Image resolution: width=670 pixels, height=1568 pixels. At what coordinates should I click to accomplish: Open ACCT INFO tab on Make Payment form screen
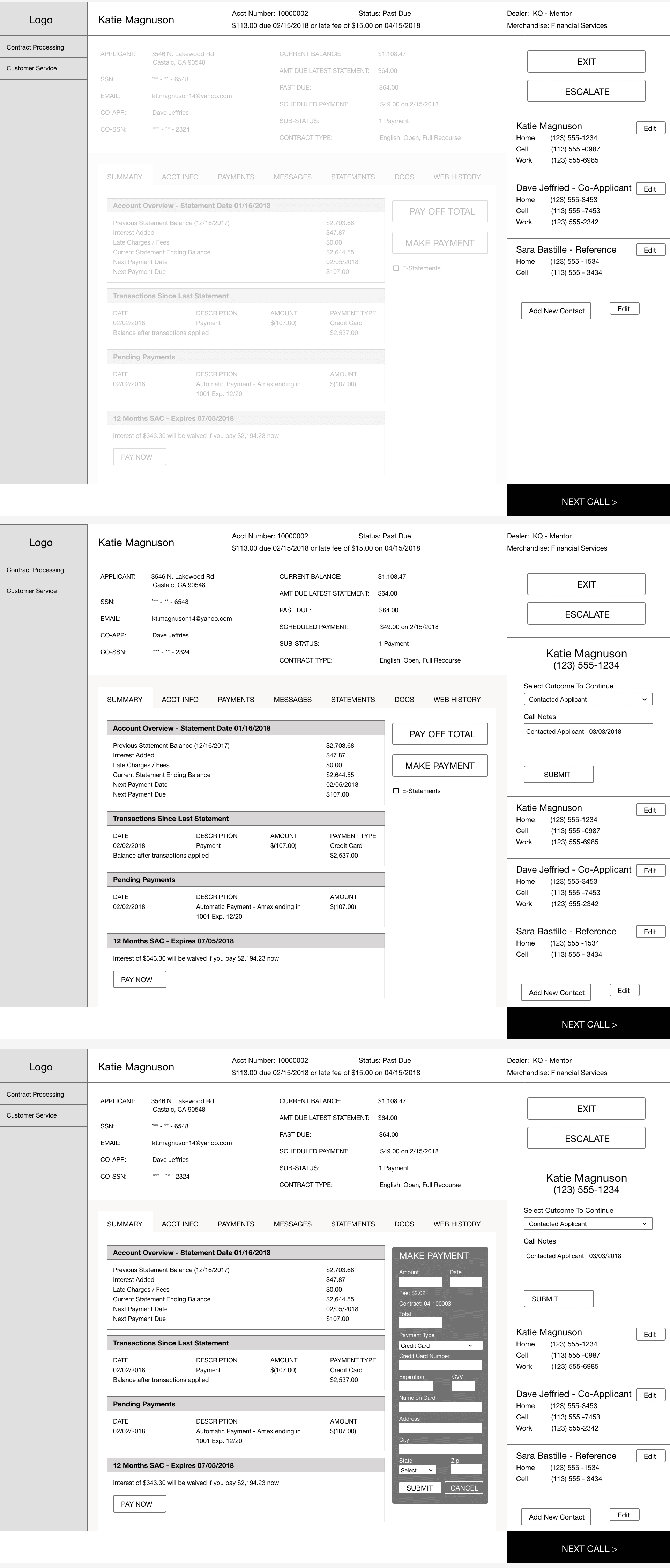point(180,1224)
